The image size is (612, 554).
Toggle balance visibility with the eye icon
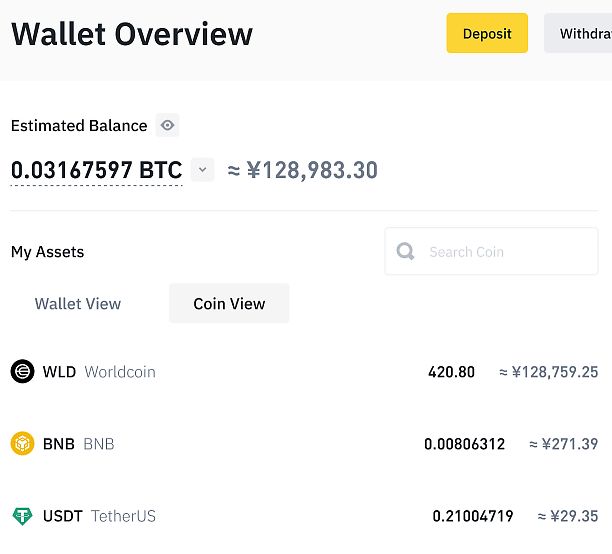167,125
